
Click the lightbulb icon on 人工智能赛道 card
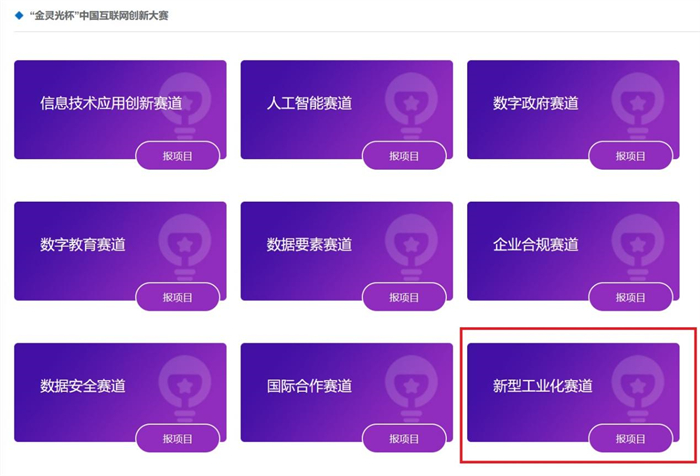coord(411,107)
